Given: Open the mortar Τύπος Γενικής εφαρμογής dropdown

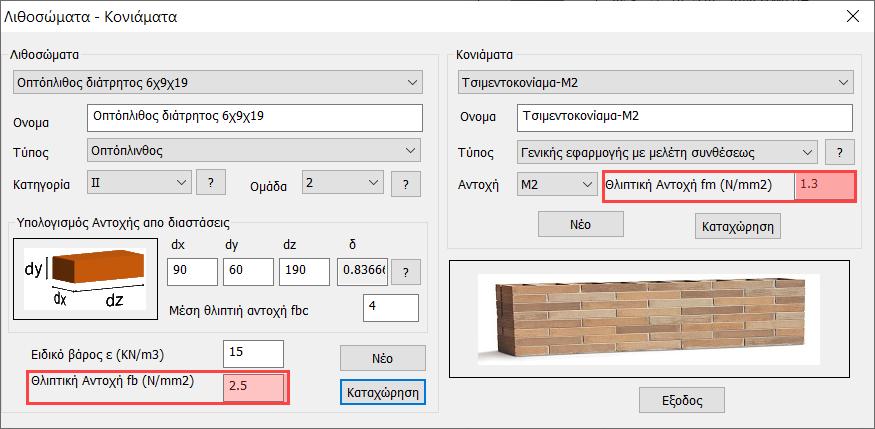Looking at the screenshot, I should [667, 152].
